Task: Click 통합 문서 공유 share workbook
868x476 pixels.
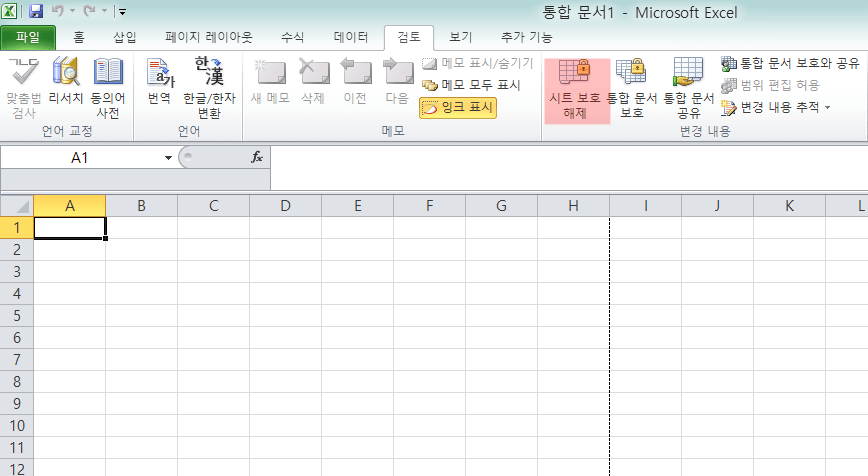Action: [689, 89]
